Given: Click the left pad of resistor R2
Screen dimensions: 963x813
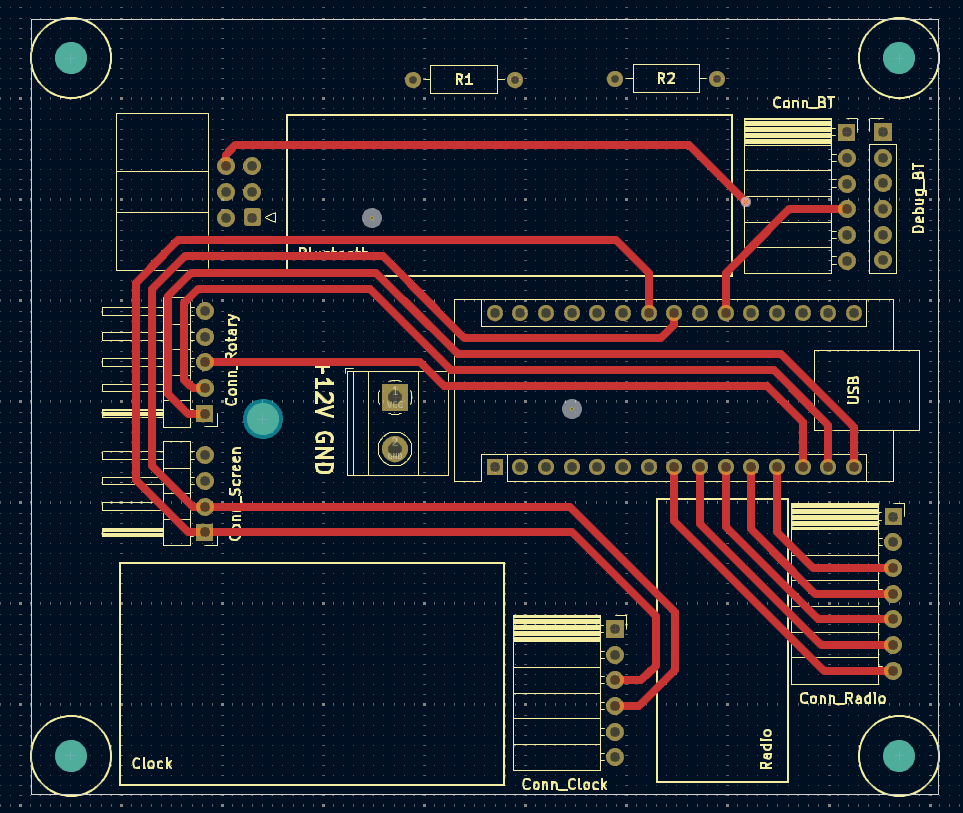Looking at the screenshot, I should tap(615, 79).
